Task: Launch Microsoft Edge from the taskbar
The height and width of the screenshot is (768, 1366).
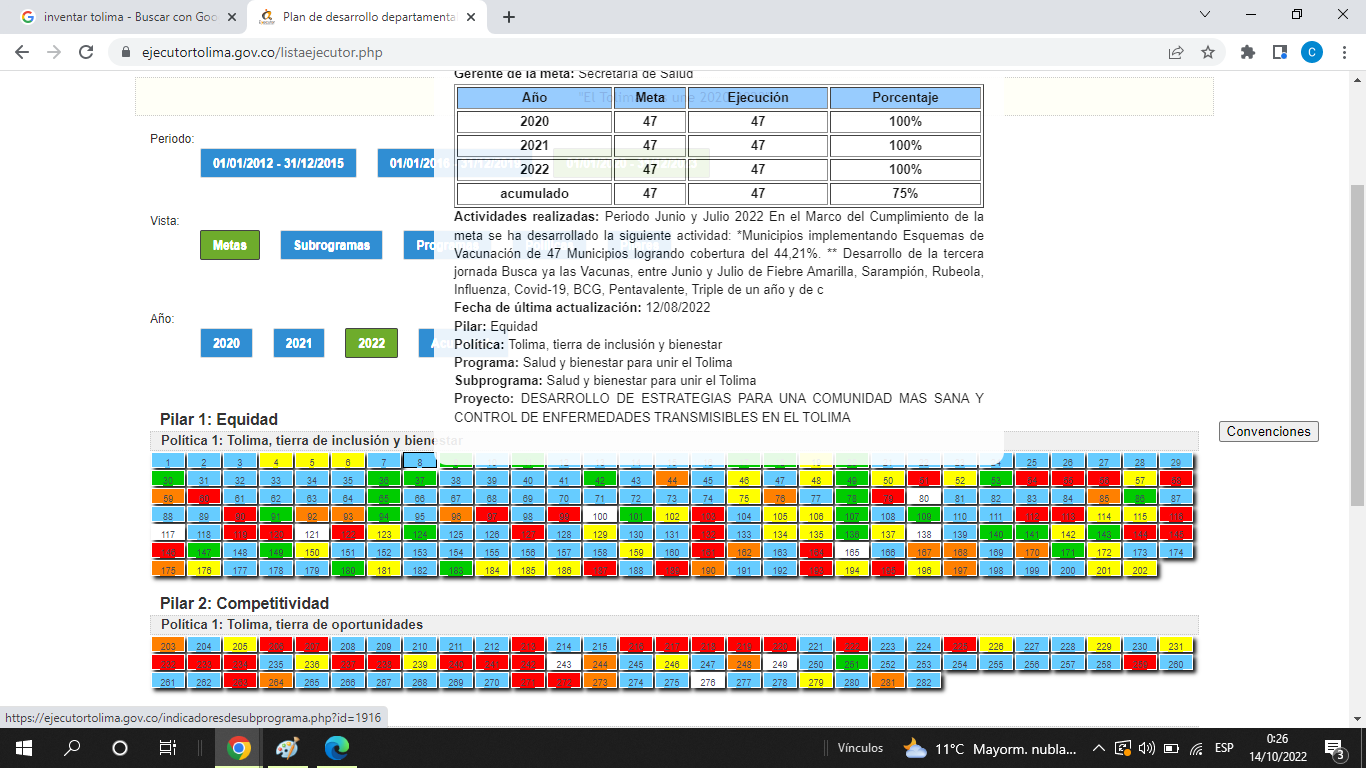Action: coord(336,748)
